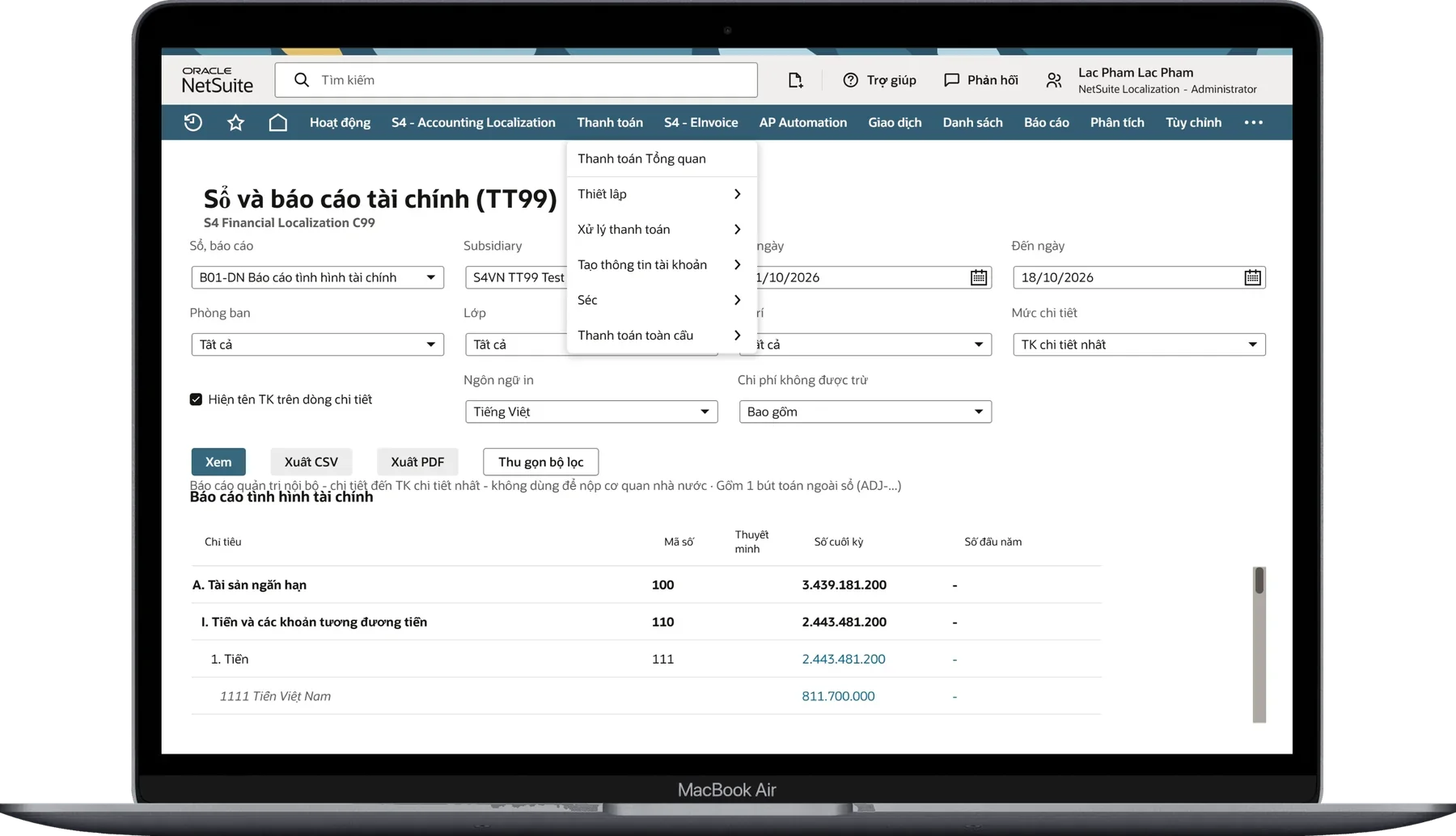1456x836 pixels.
Task: Open the Đến ngày calendar picker
Action: [x=1252, y=277]
